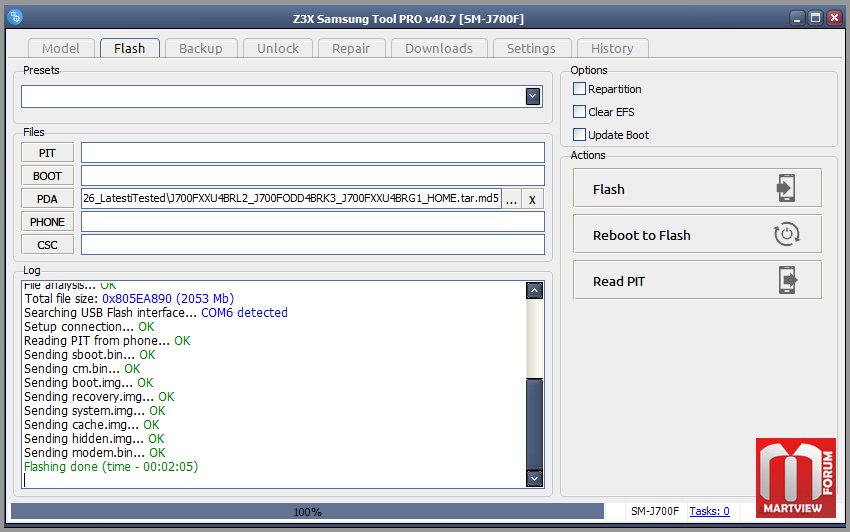Click the 'Setup connection... OK' log line
Viewport: 850px width, 532px height.
pos(89,326)
